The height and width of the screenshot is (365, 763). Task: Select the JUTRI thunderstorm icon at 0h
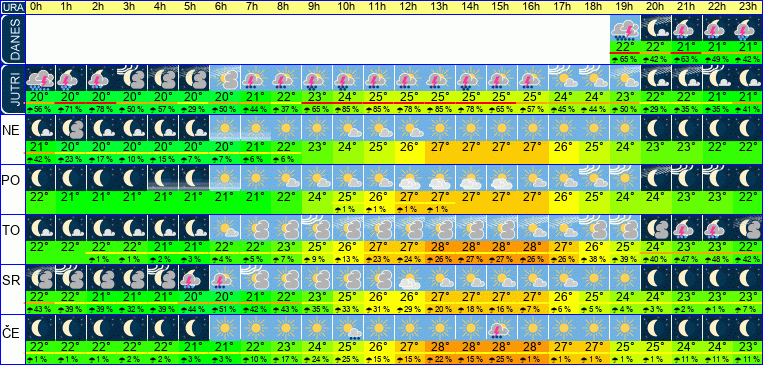(x=40, y=78)
